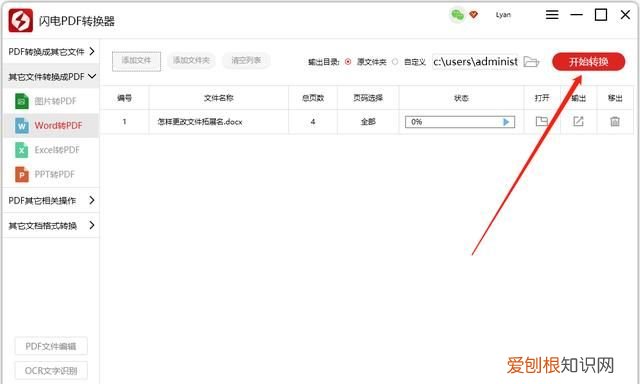Choose 原文件夹 output radio button

pos(348,62)
